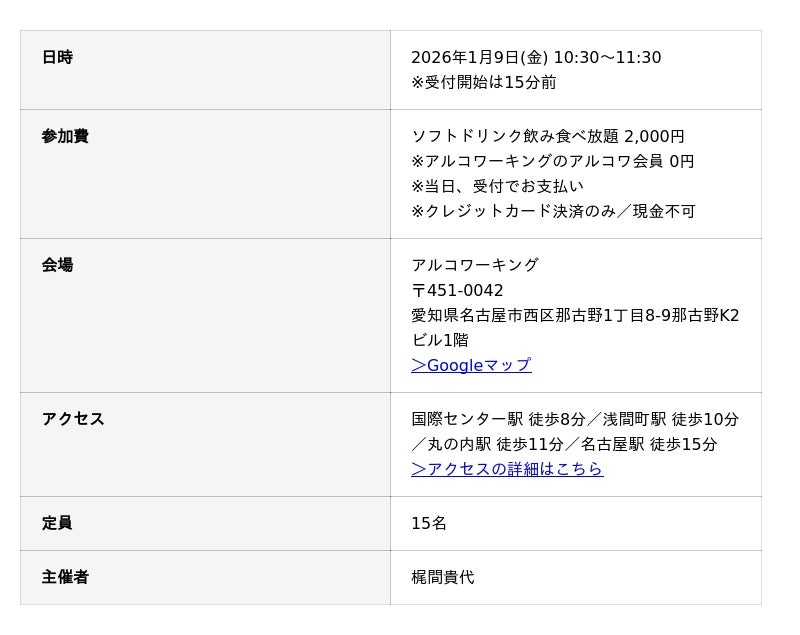Click the 会場 row header

click(57, 266)
